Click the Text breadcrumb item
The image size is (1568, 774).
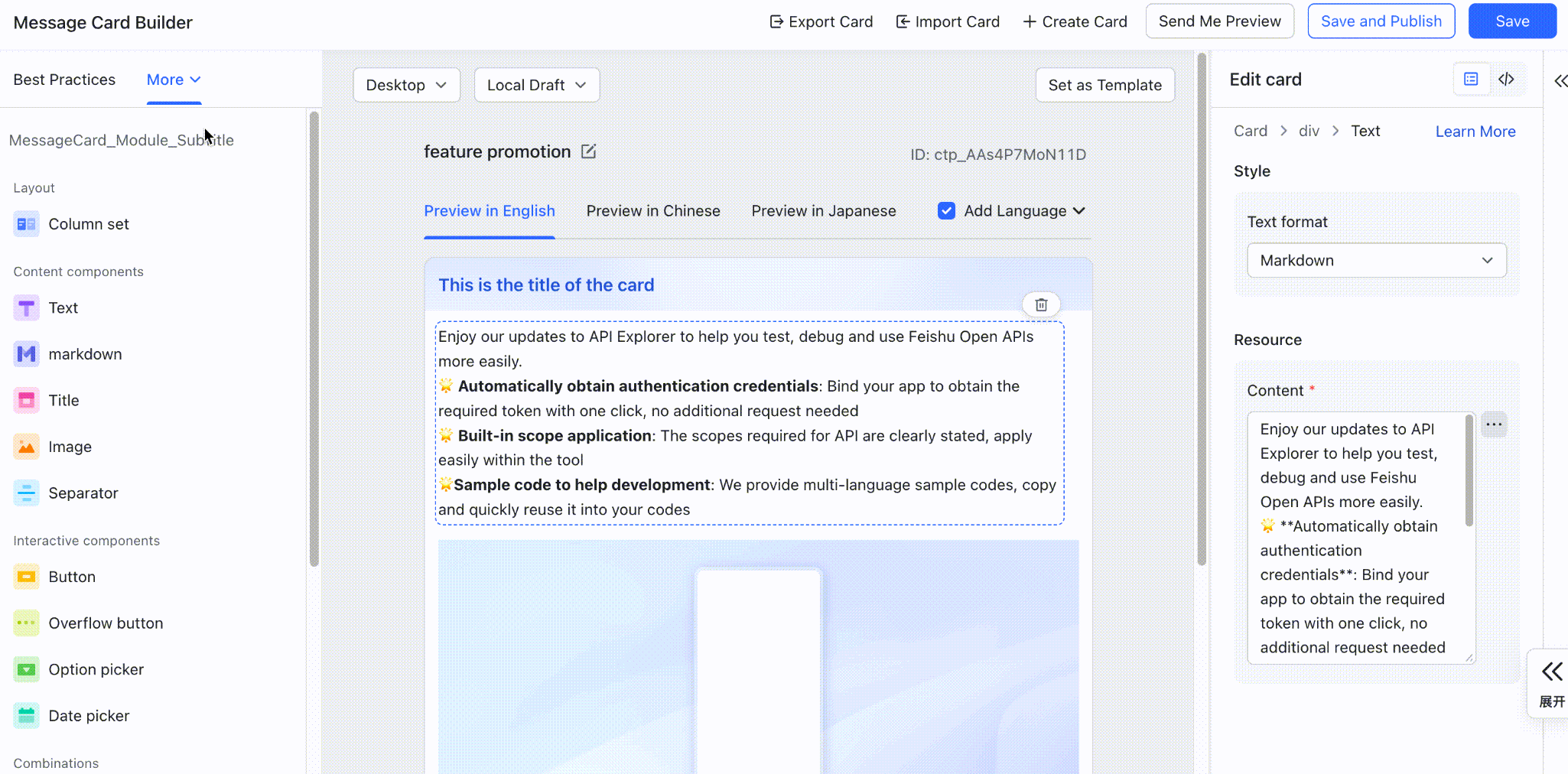pyautogui.click(x=1365, y=131)
